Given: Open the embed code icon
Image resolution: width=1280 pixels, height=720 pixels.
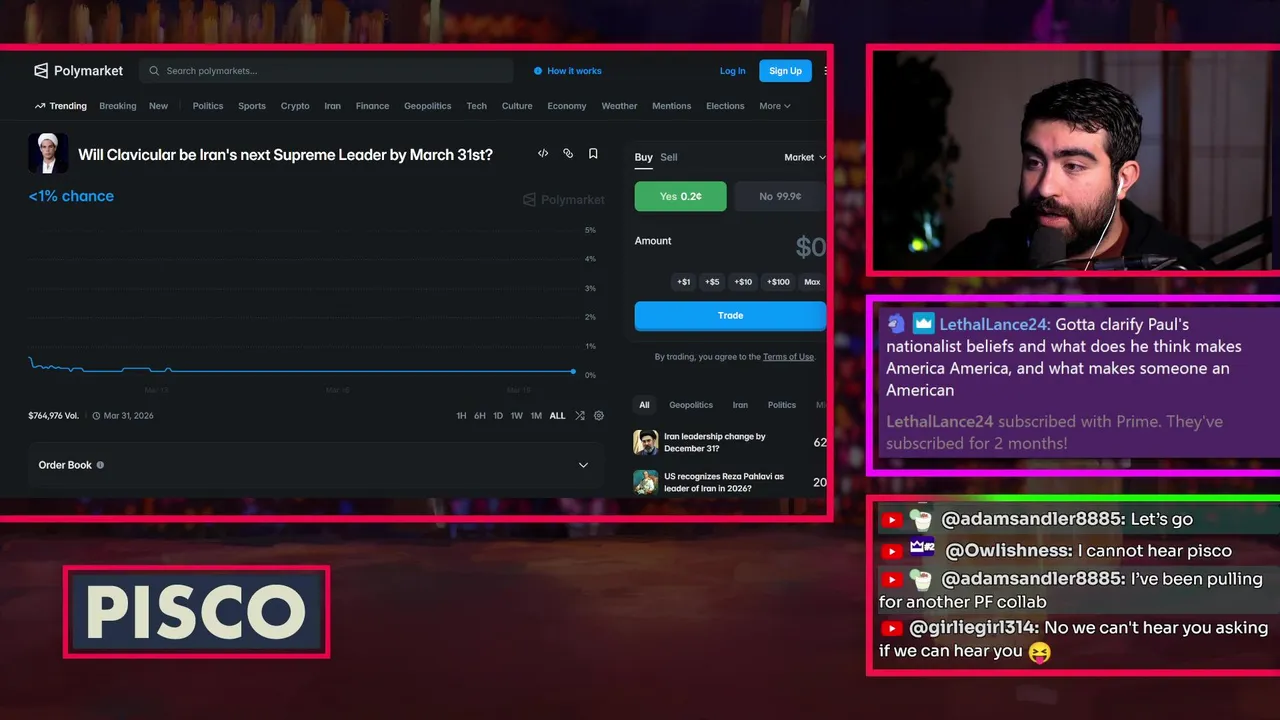Looking at the screenshot, I should [x=543, y=154].
